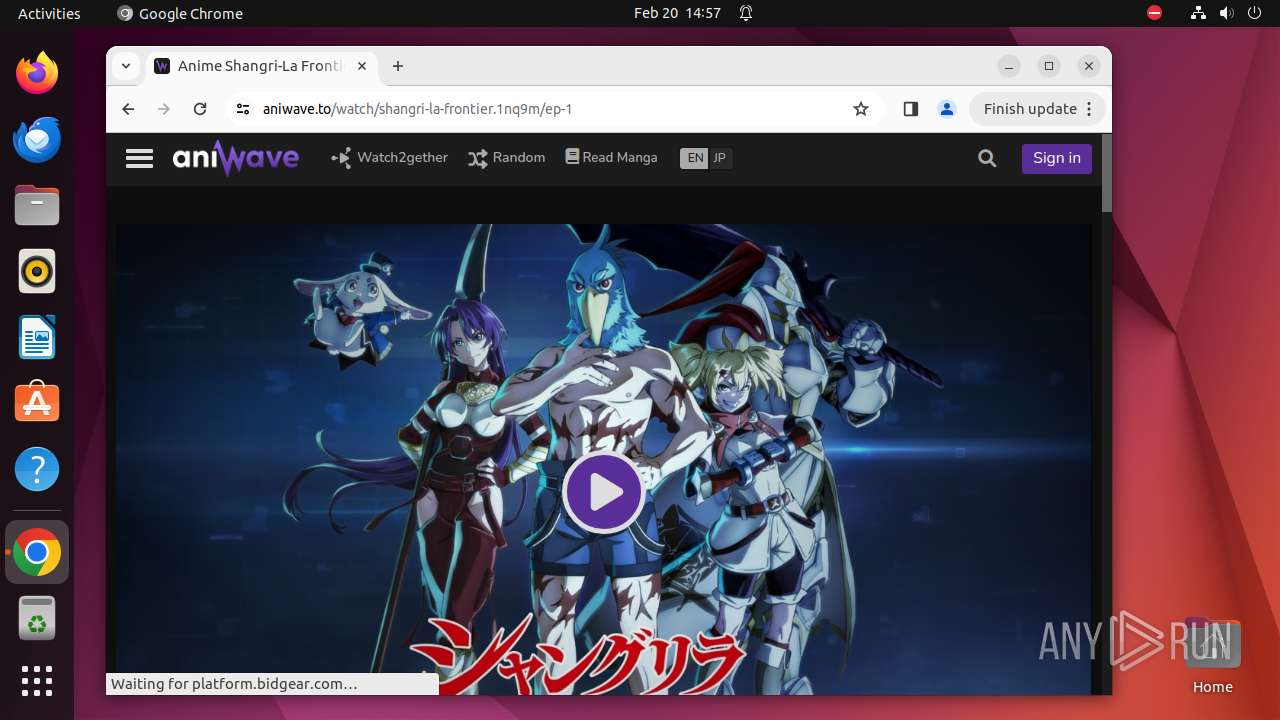Show Applications grid

pyautogui.click(x=37, y=681)
